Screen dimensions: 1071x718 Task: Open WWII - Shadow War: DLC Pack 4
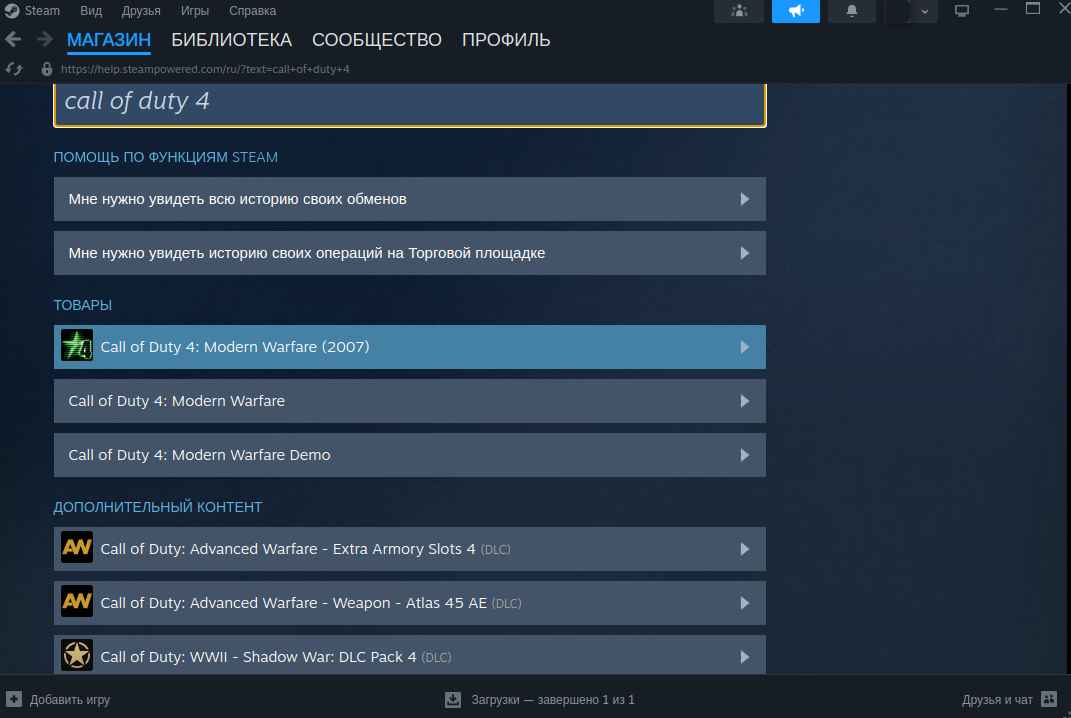coord(410,655)
